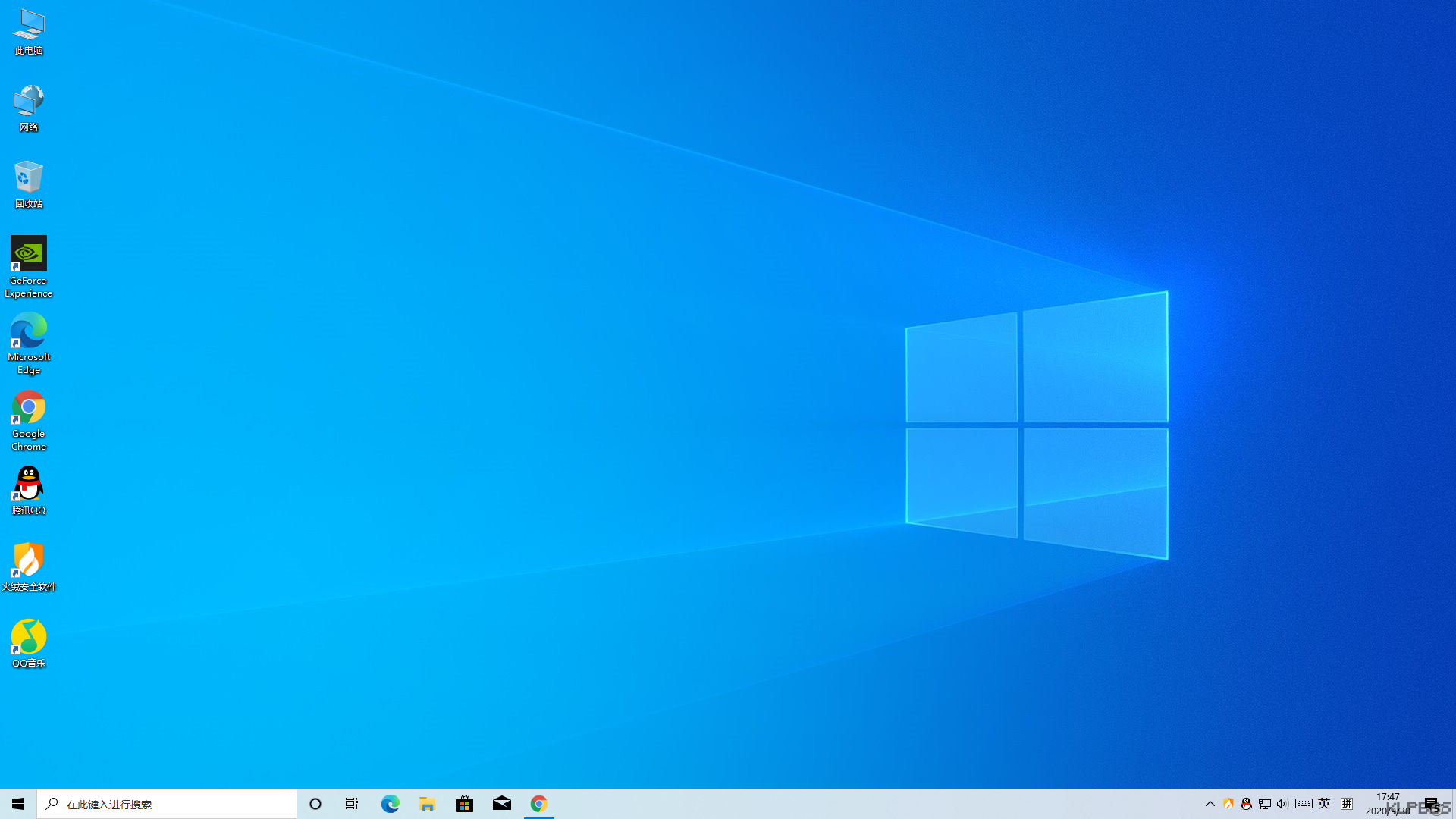Open the Mail app from the taskbar
This screenshot has width=1456, height=819.
coord(501,804)
